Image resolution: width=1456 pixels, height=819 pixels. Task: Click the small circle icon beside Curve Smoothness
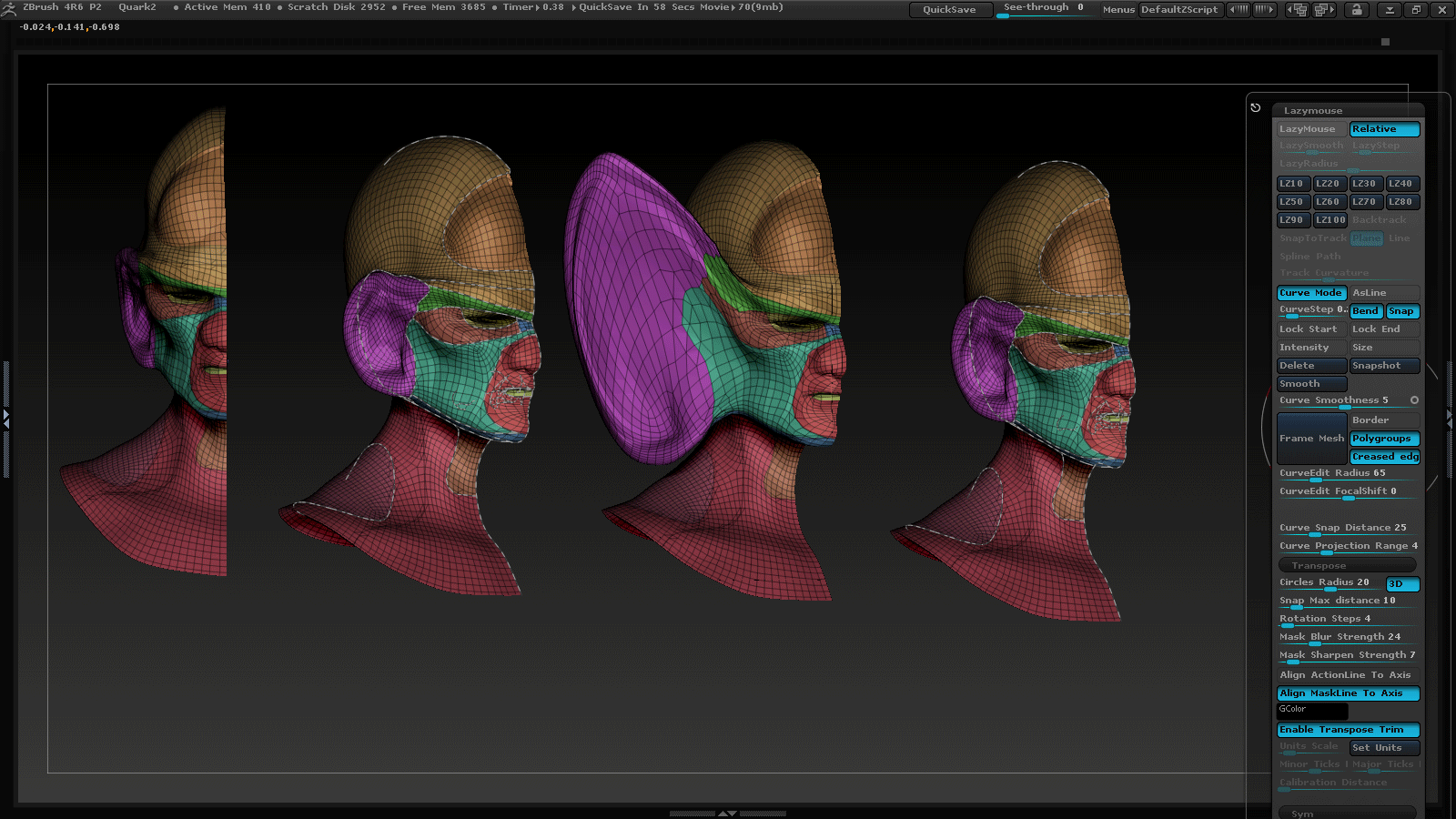(1414, 400)
